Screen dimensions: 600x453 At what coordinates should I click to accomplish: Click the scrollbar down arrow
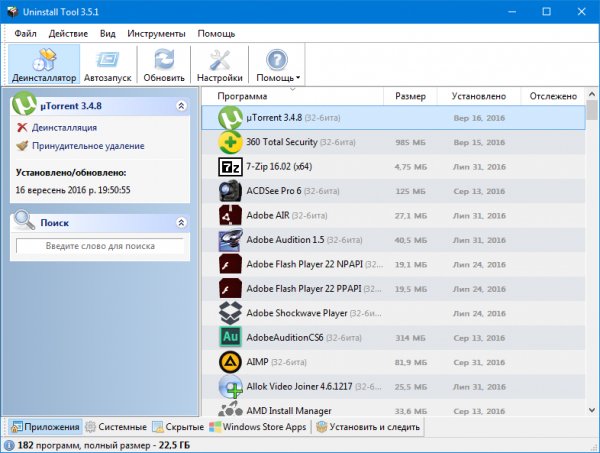[592, 410]
